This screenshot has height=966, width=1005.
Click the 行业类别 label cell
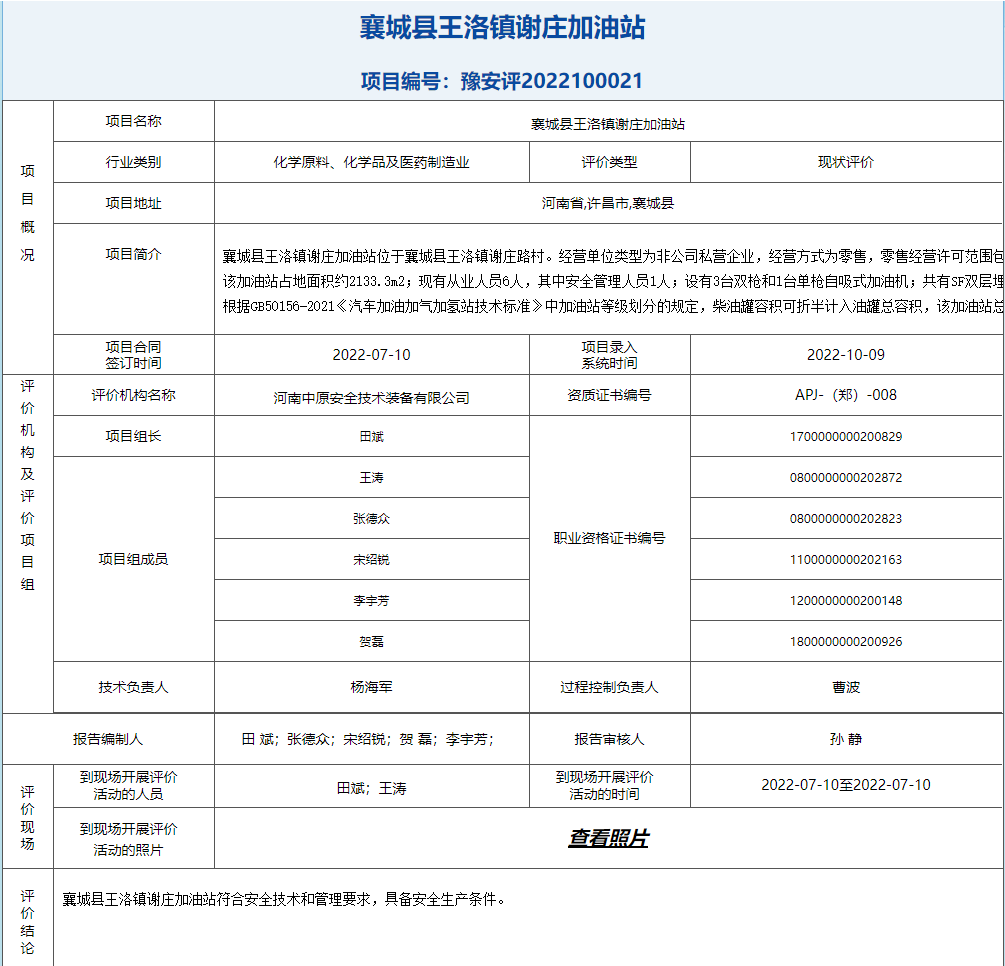point(133,162)
